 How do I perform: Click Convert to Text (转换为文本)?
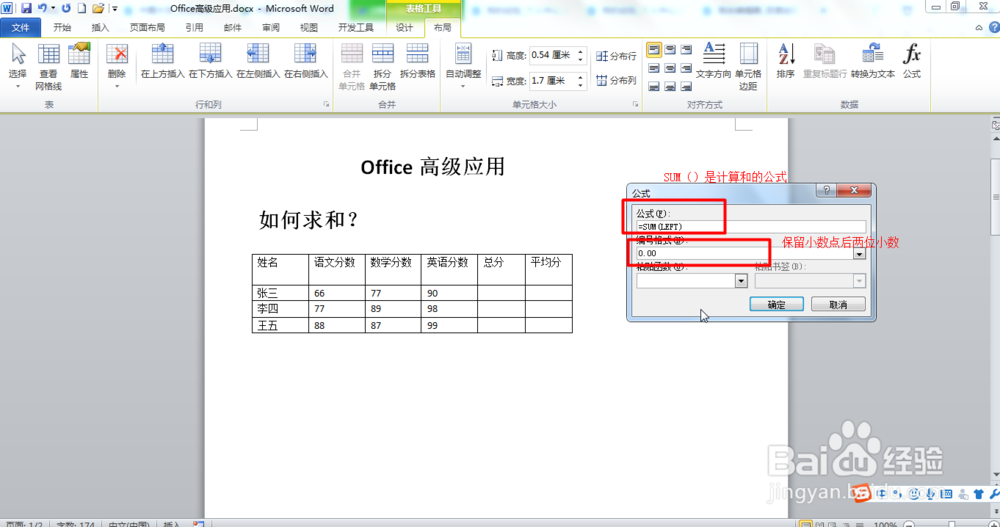pyautogui.click(x=872, y=61)
